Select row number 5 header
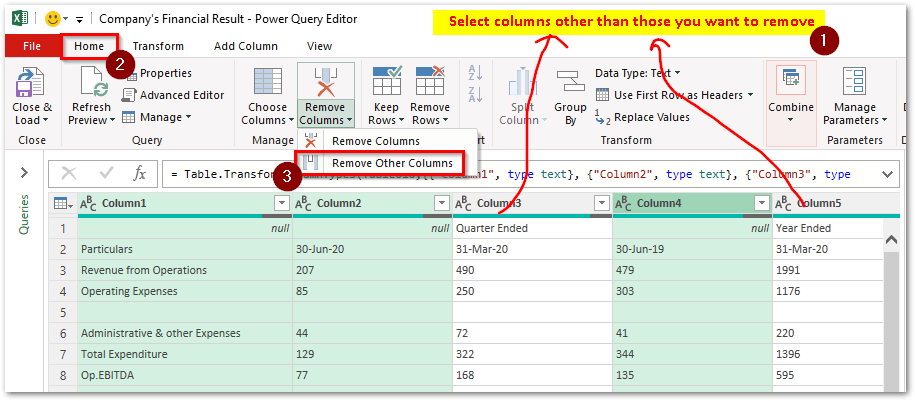915x401 pixels. 63,312
